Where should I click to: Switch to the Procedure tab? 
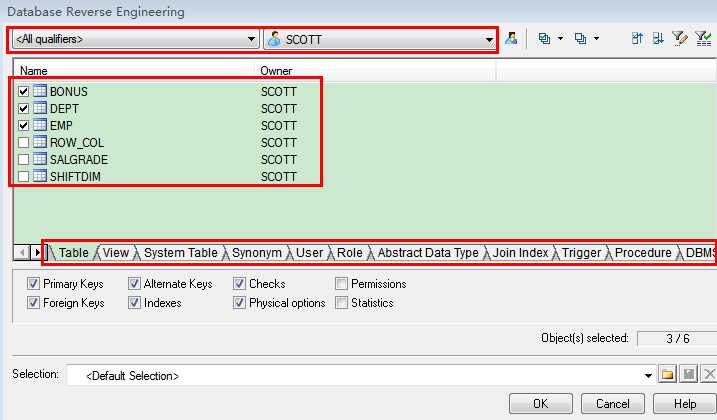(643, 253)
